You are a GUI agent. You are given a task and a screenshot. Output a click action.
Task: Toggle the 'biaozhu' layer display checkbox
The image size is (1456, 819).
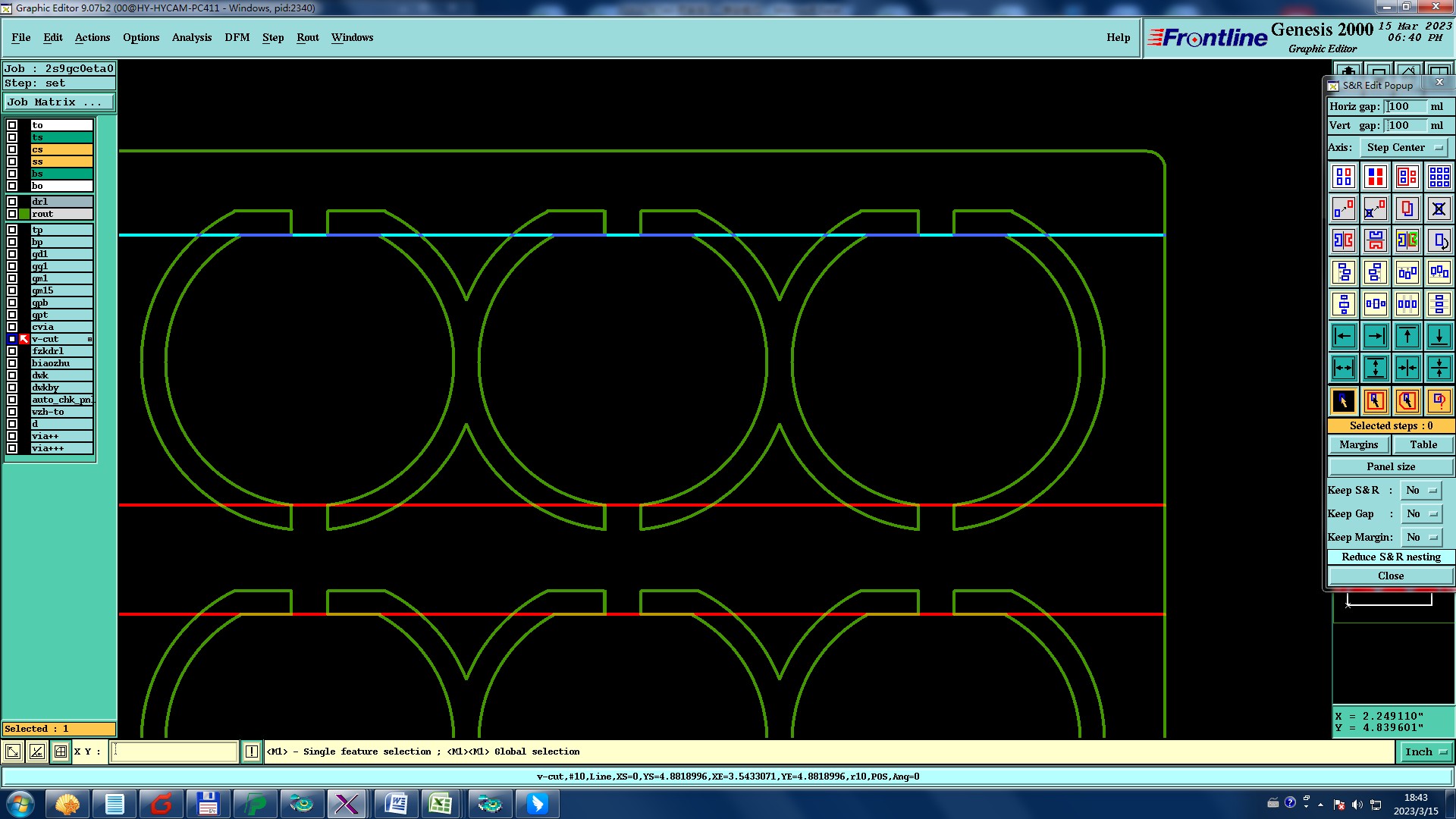click(x=12, y=363)
